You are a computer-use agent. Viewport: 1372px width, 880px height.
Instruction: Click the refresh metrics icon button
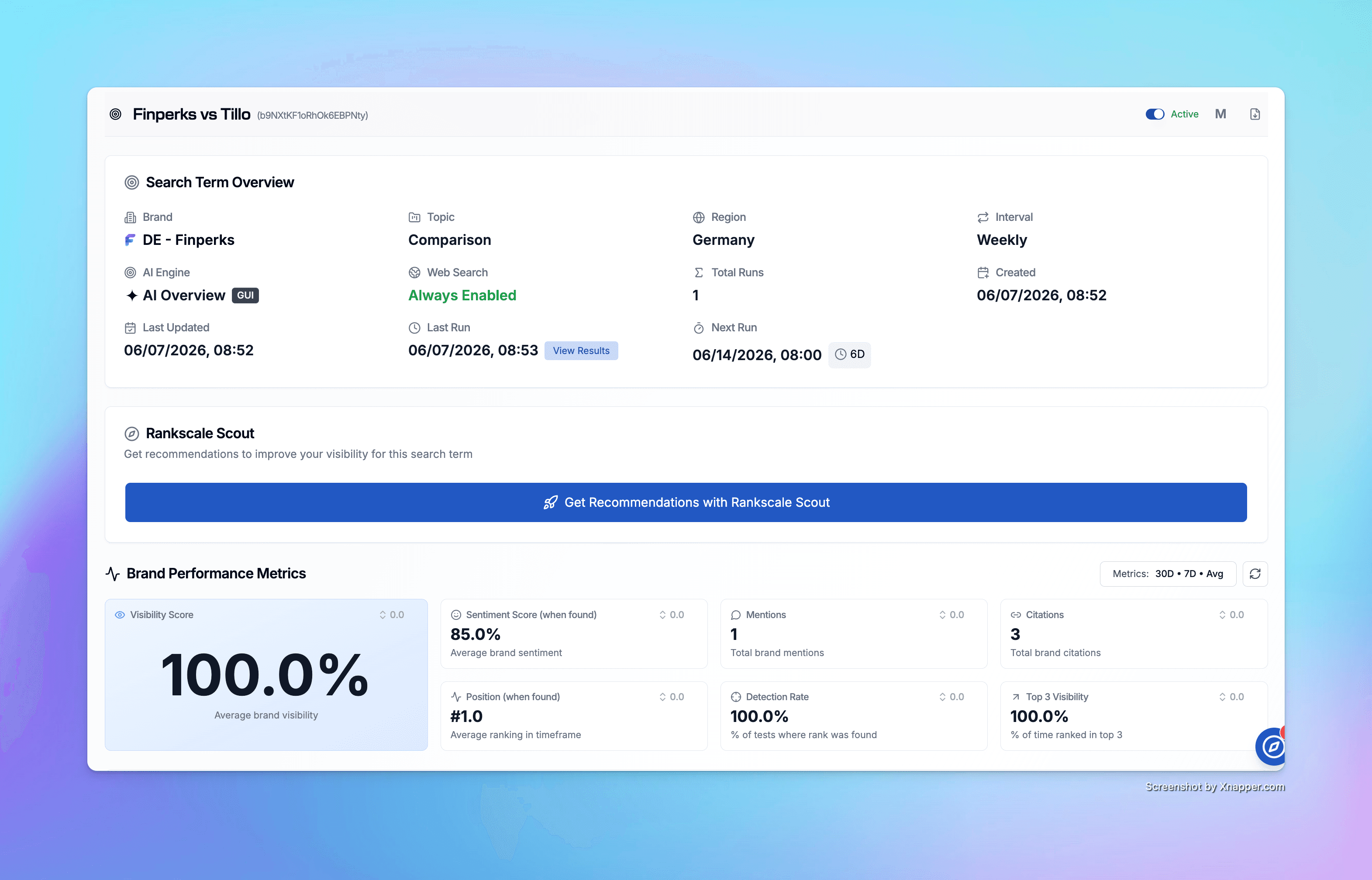point(1255,574)
